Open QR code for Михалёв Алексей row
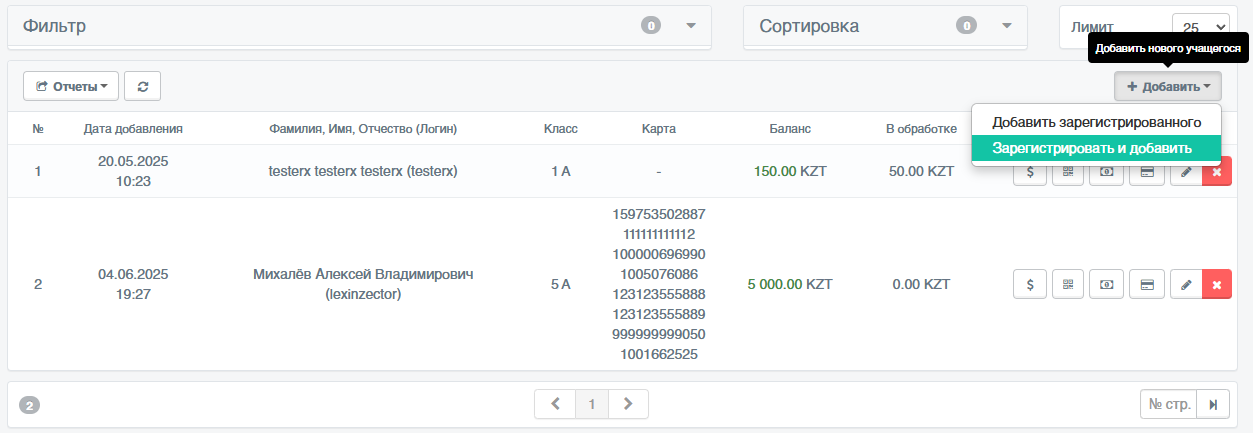The width and height of the screenshot is (1253, 433). (x=1068, y=285)
